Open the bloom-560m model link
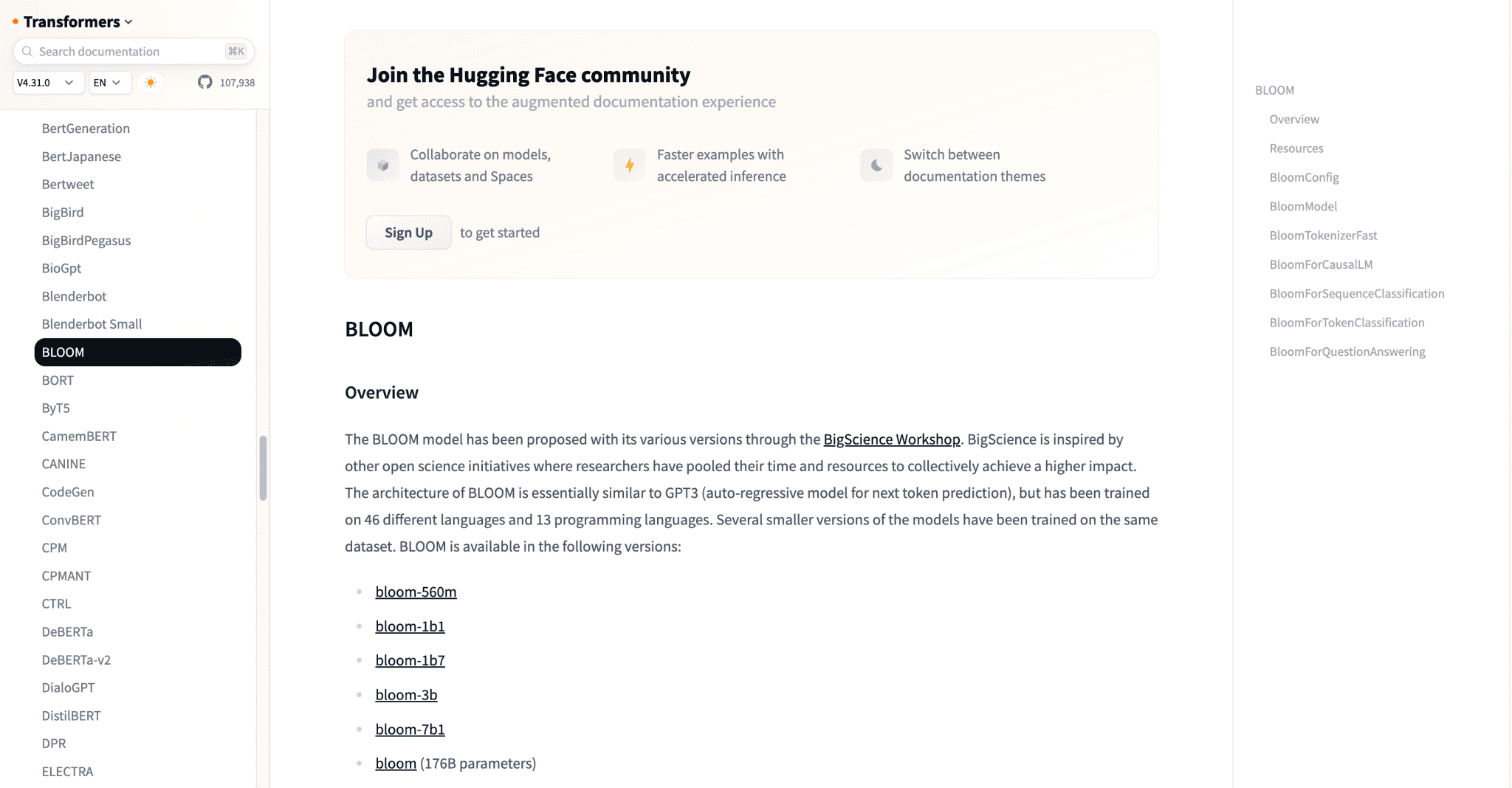1512x788 pixels. pos(416,592)
